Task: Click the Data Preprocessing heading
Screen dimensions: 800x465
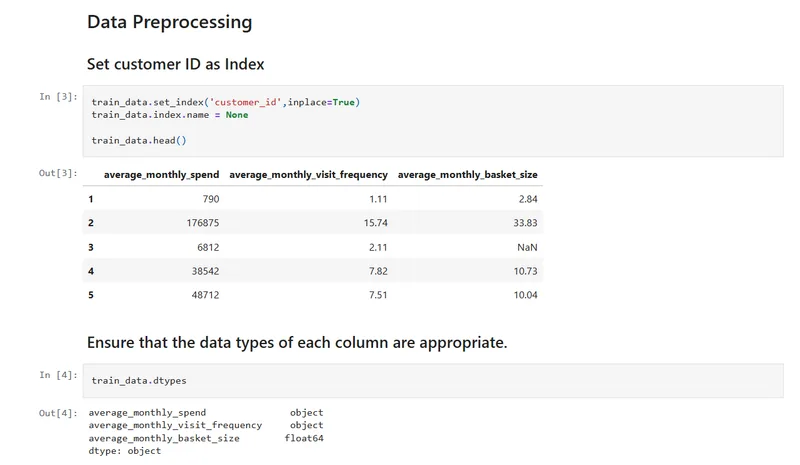Action: pyautogui.click(x=169, y=21)
